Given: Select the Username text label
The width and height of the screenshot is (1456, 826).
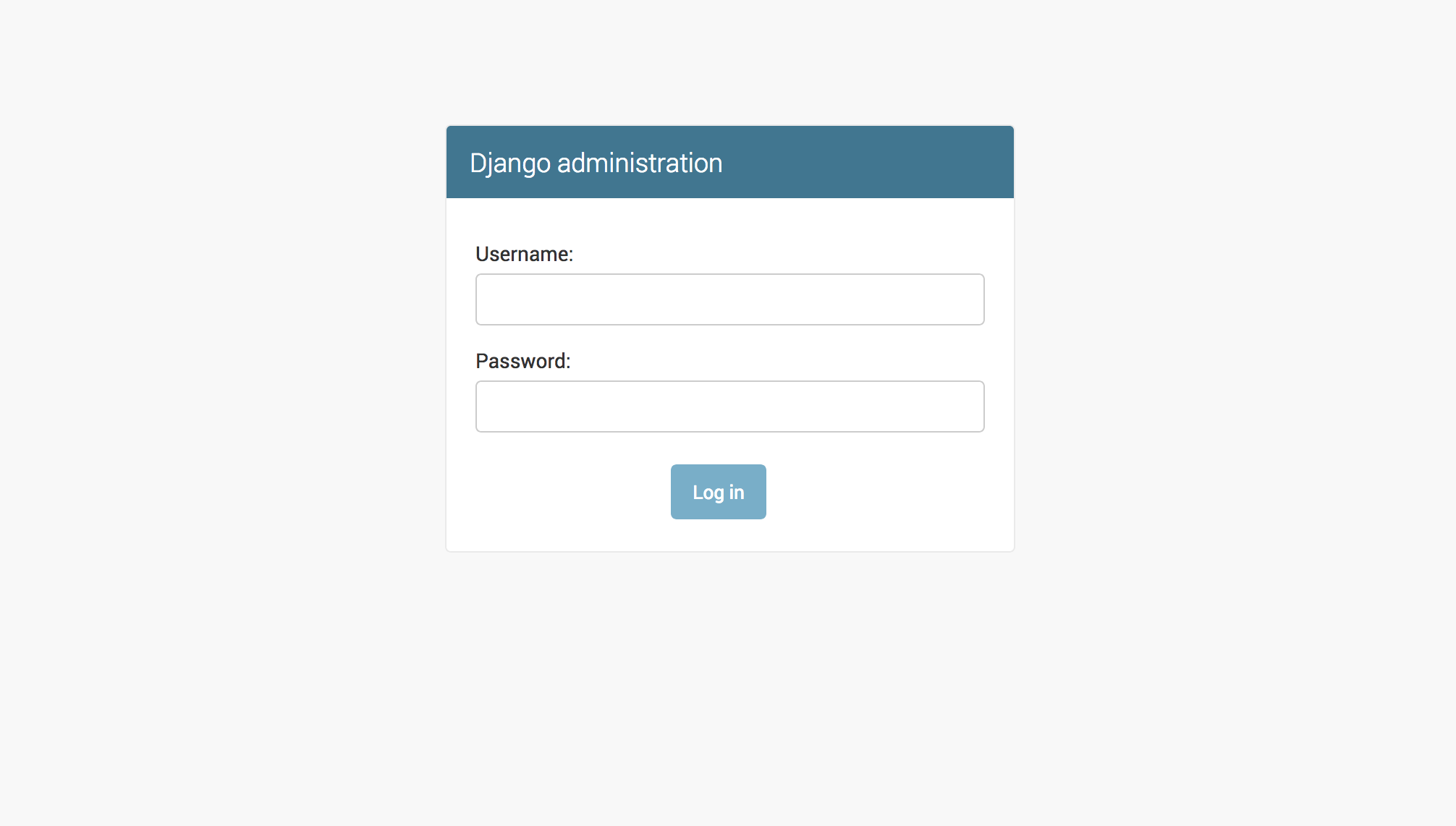Looking at the screenshot, I should point(523,253).
